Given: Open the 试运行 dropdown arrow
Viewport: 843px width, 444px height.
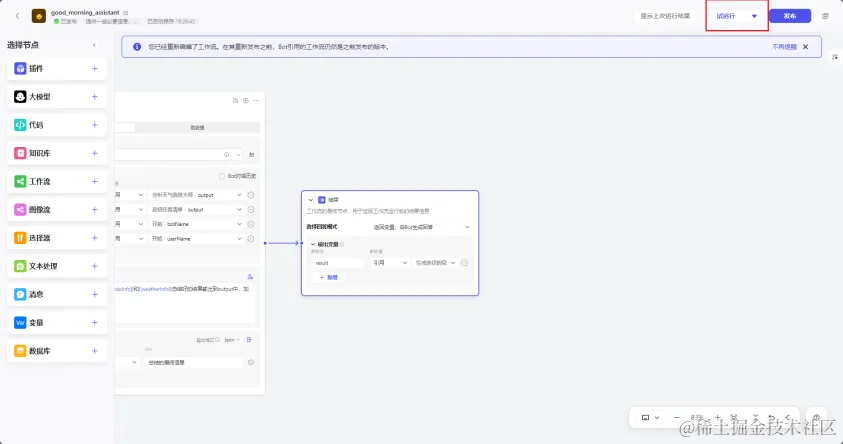Looking at the screenshot, I should (754, 16).
